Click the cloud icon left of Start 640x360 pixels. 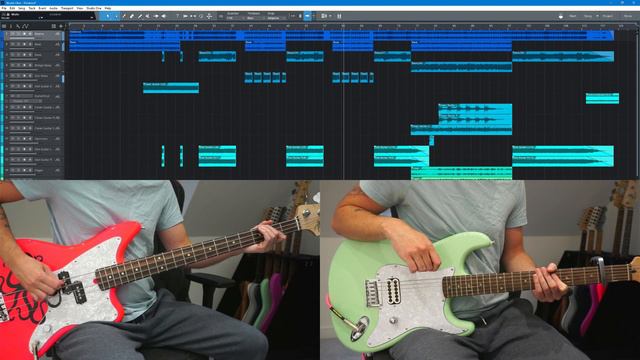[x=560, y=16]
